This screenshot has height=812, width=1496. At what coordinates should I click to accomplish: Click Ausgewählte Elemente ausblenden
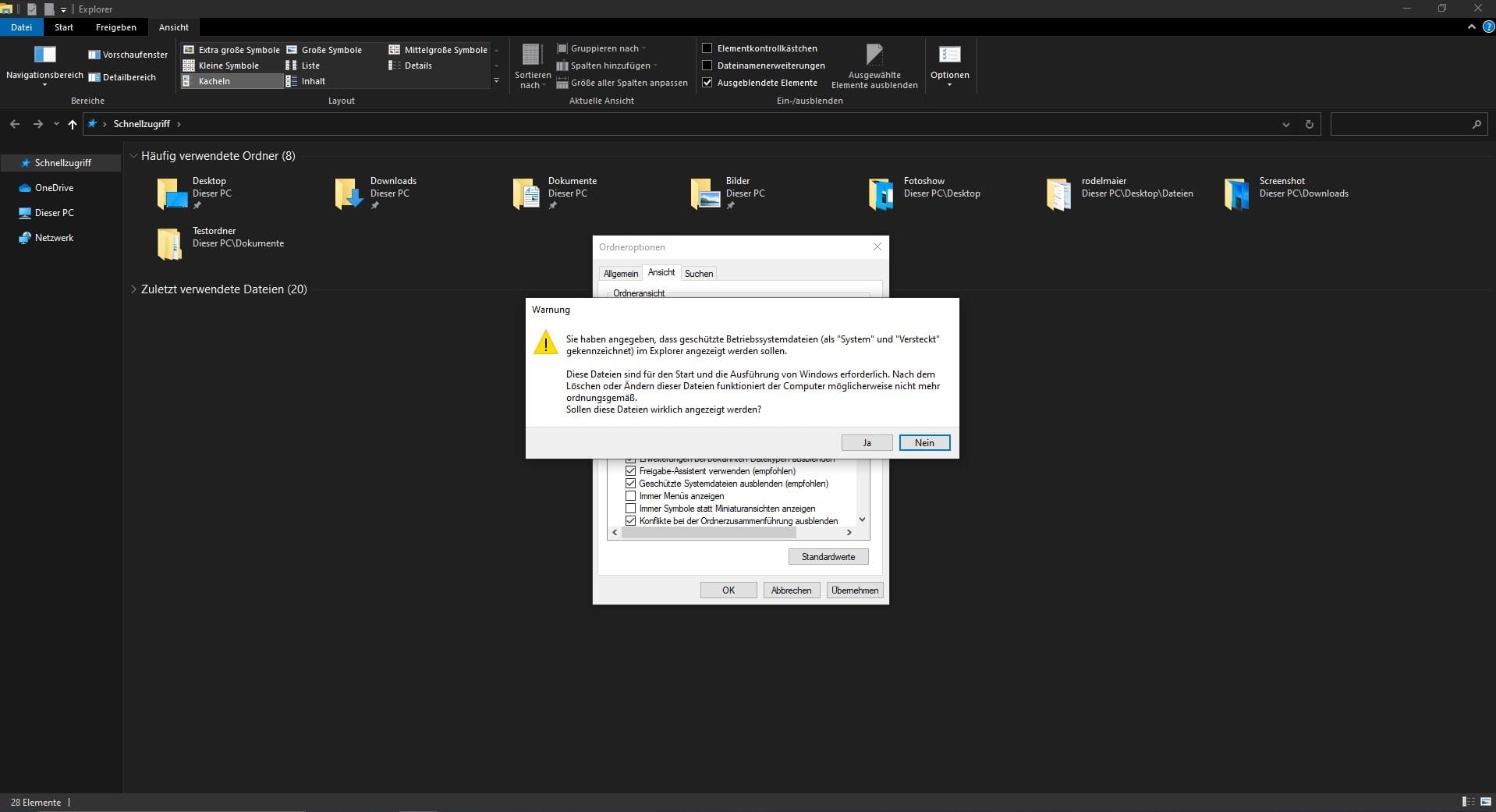(874, 66)
